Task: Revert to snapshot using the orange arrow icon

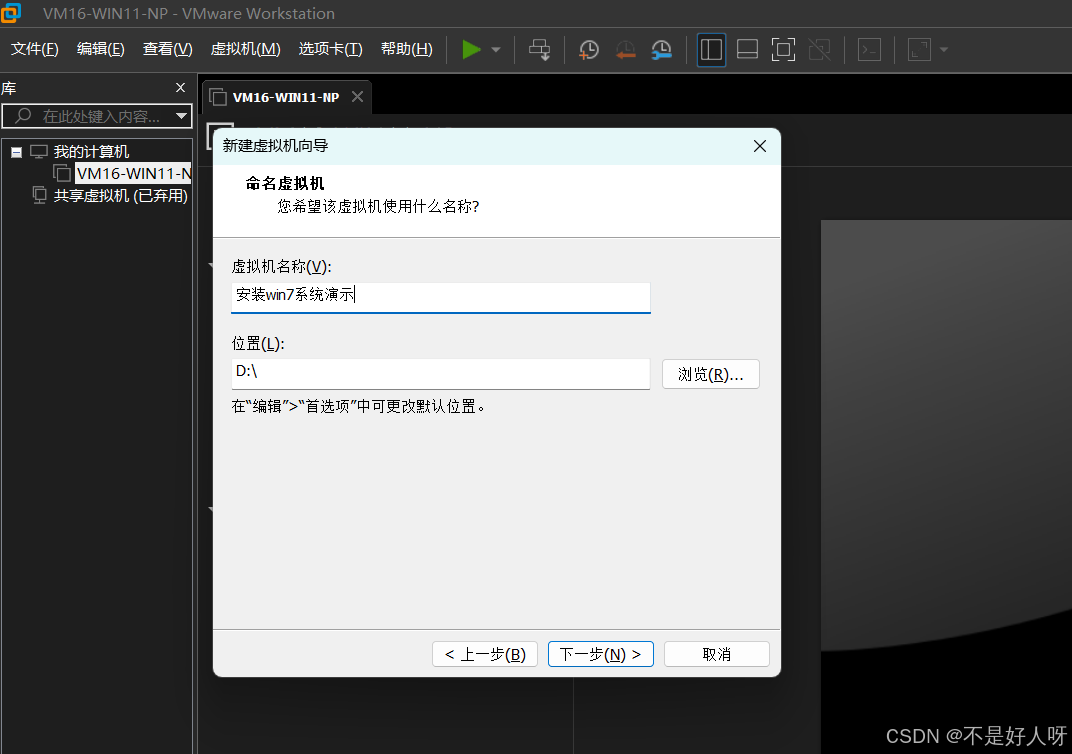Action: click(625, 49)
